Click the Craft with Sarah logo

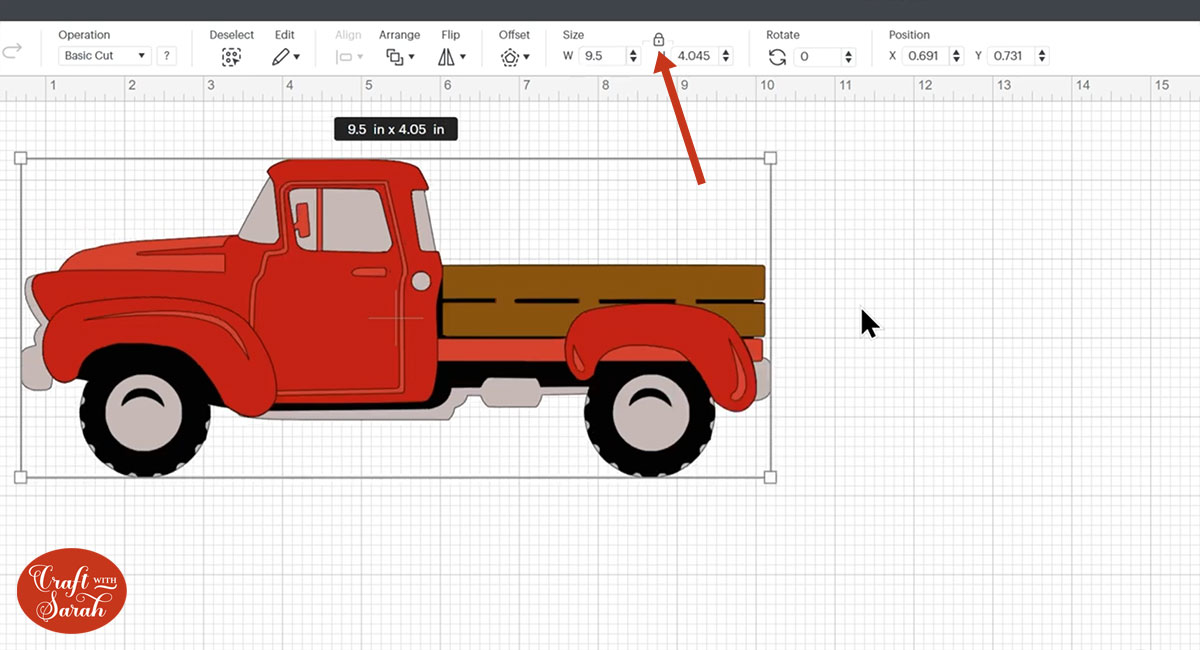(x=72, y=590)
